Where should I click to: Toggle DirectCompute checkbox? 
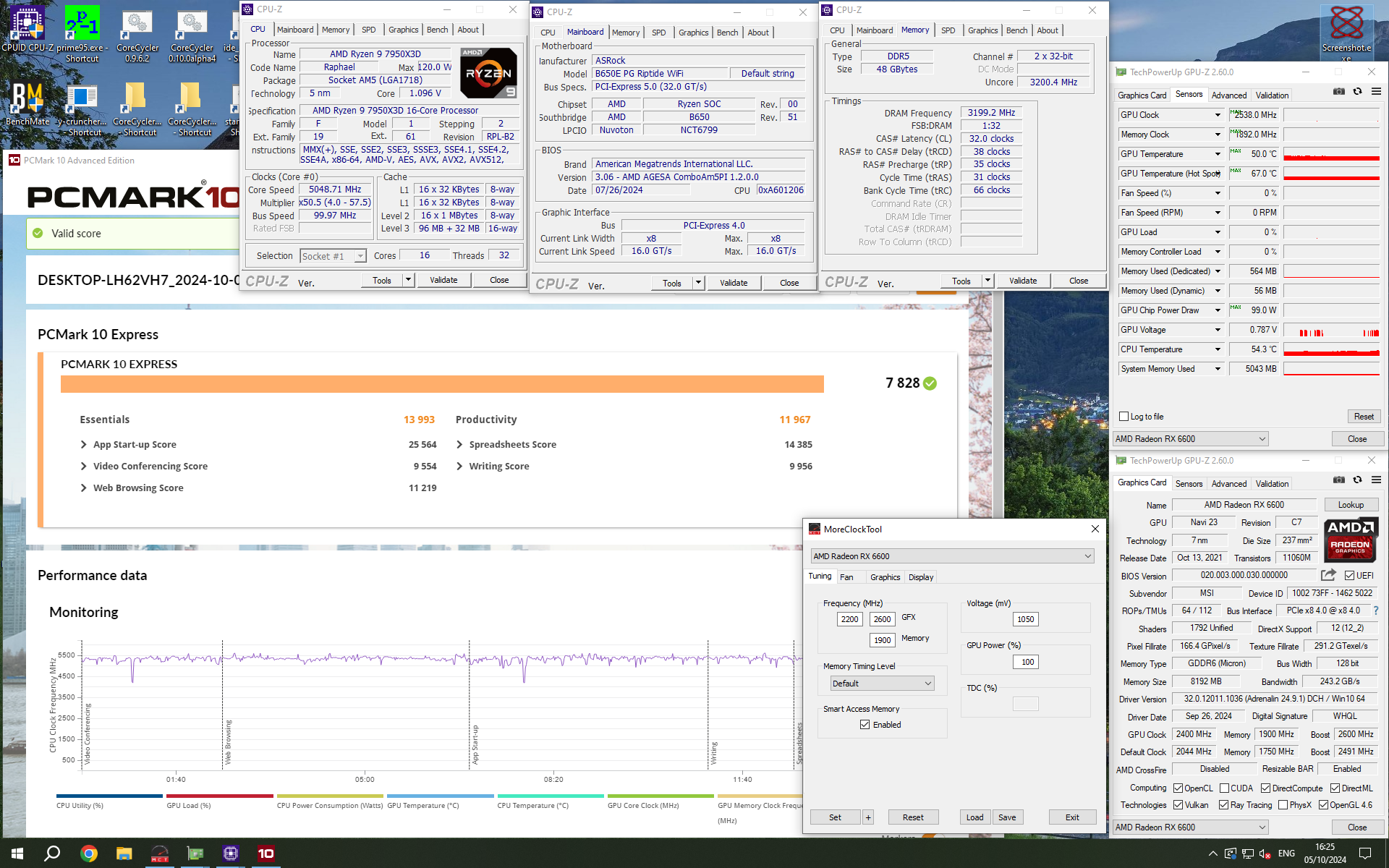1265,788
